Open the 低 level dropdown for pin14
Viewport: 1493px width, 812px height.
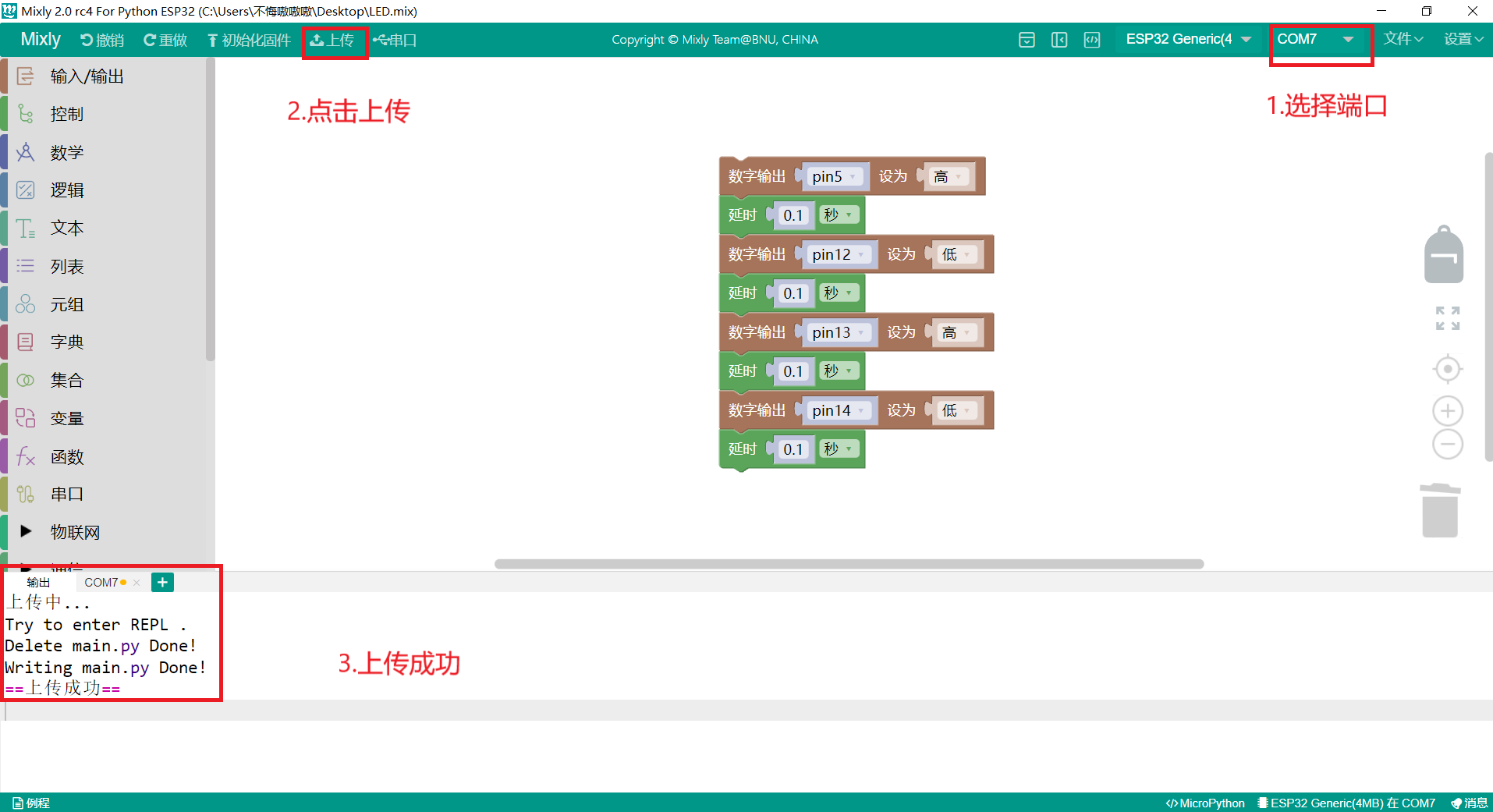click(956, 410)
